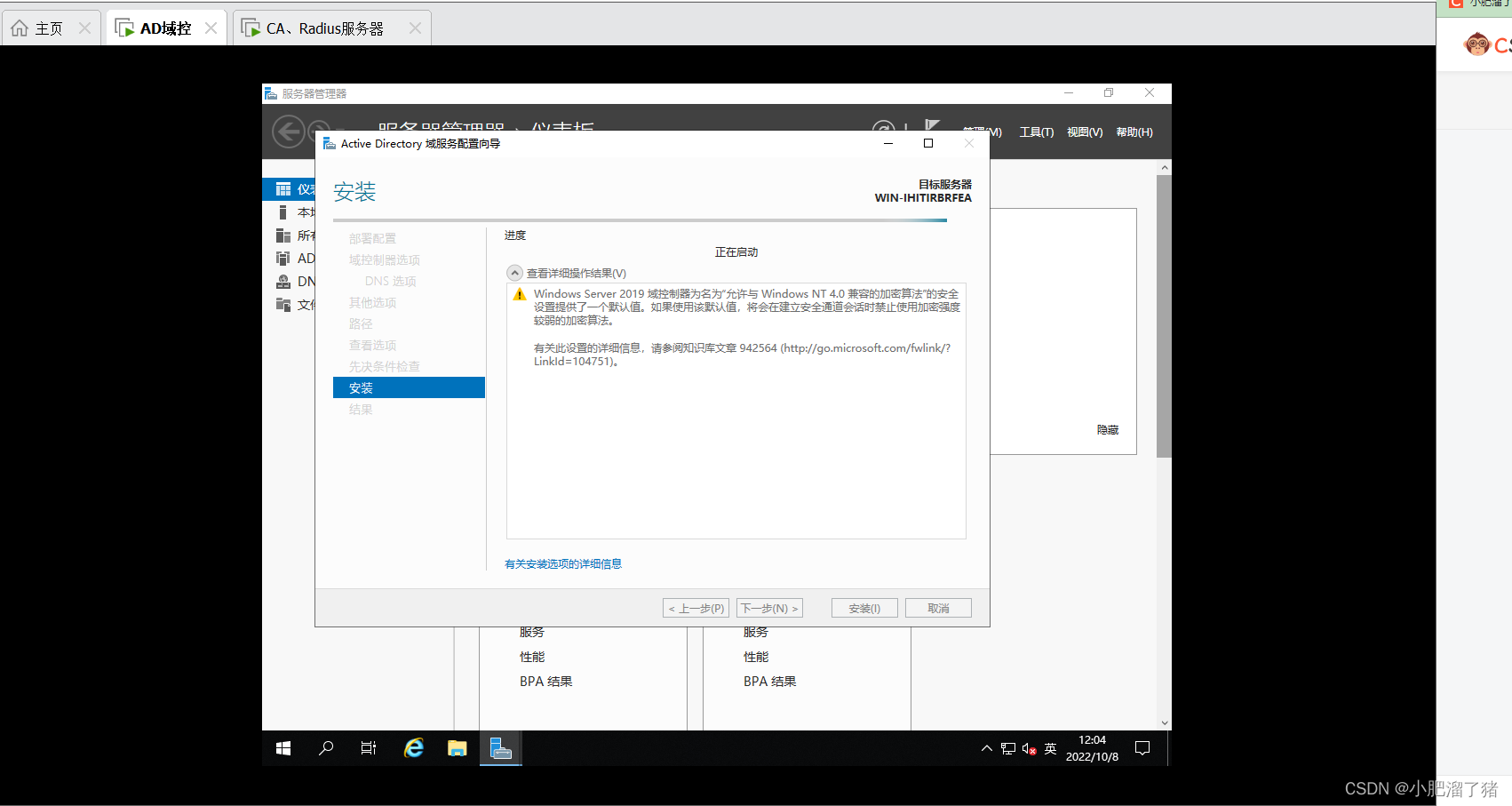Click Server Manager taskbar icon
1512x806 pixels.
click(x=501, y=748)
